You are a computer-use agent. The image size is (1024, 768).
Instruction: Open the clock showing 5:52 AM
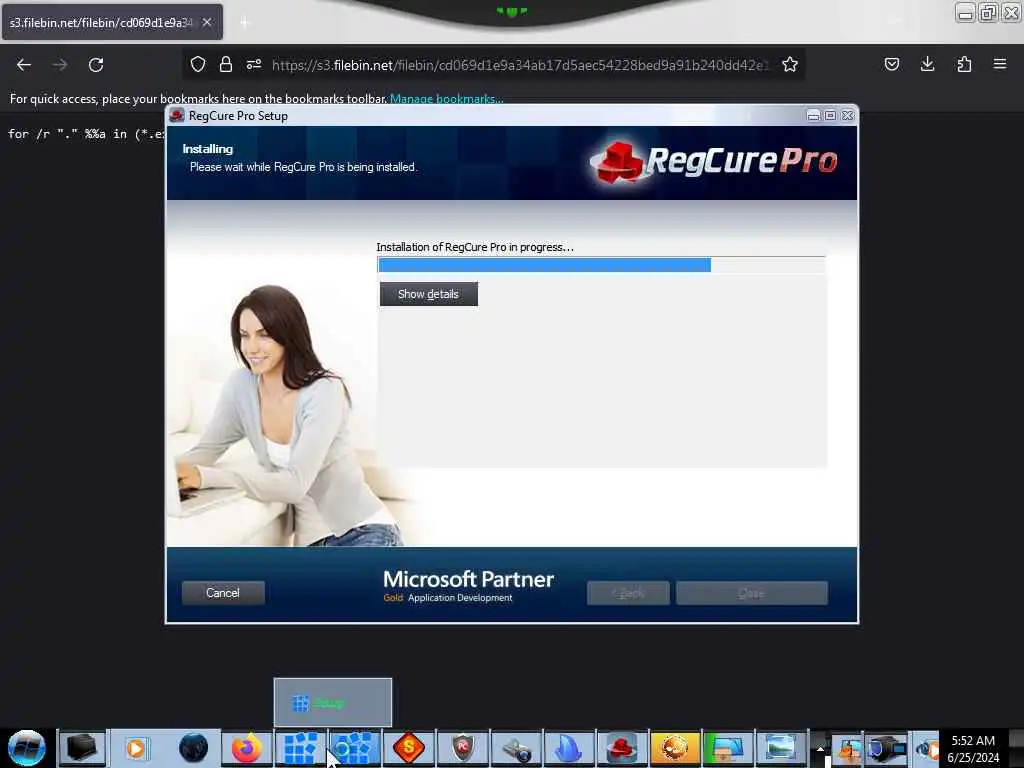pos(973,749)
